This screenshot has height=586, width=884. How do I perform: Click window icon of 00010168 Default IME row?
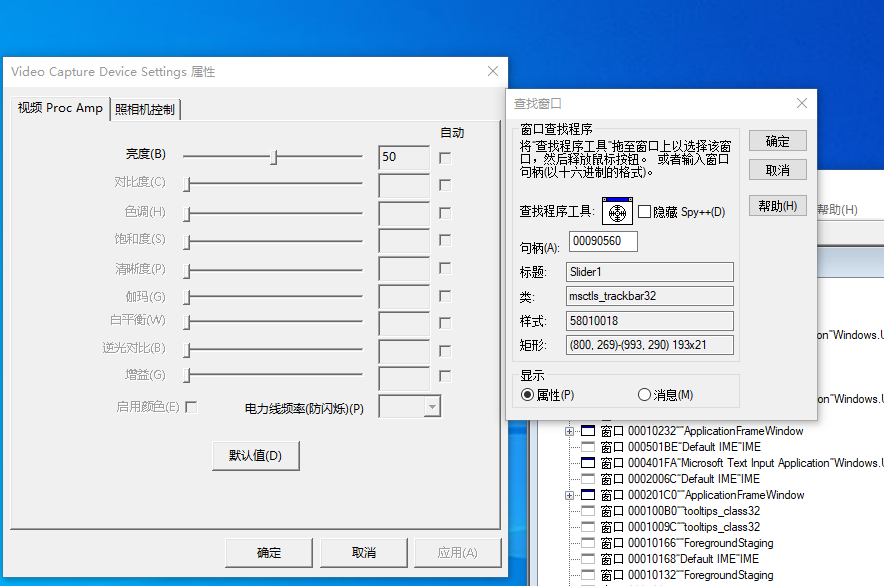[x=588, y=559]
